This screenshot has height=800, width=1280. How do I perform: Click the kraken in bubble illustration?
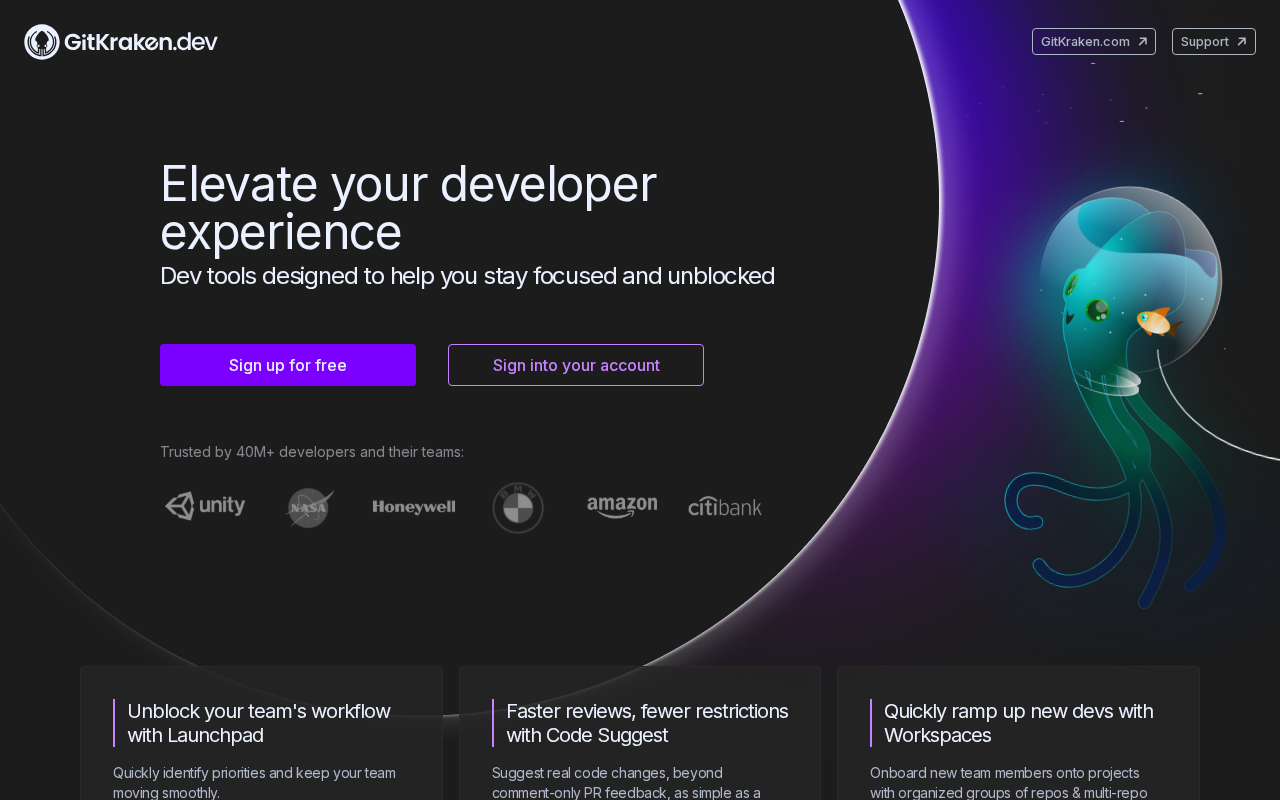(x=1115, y=395)
